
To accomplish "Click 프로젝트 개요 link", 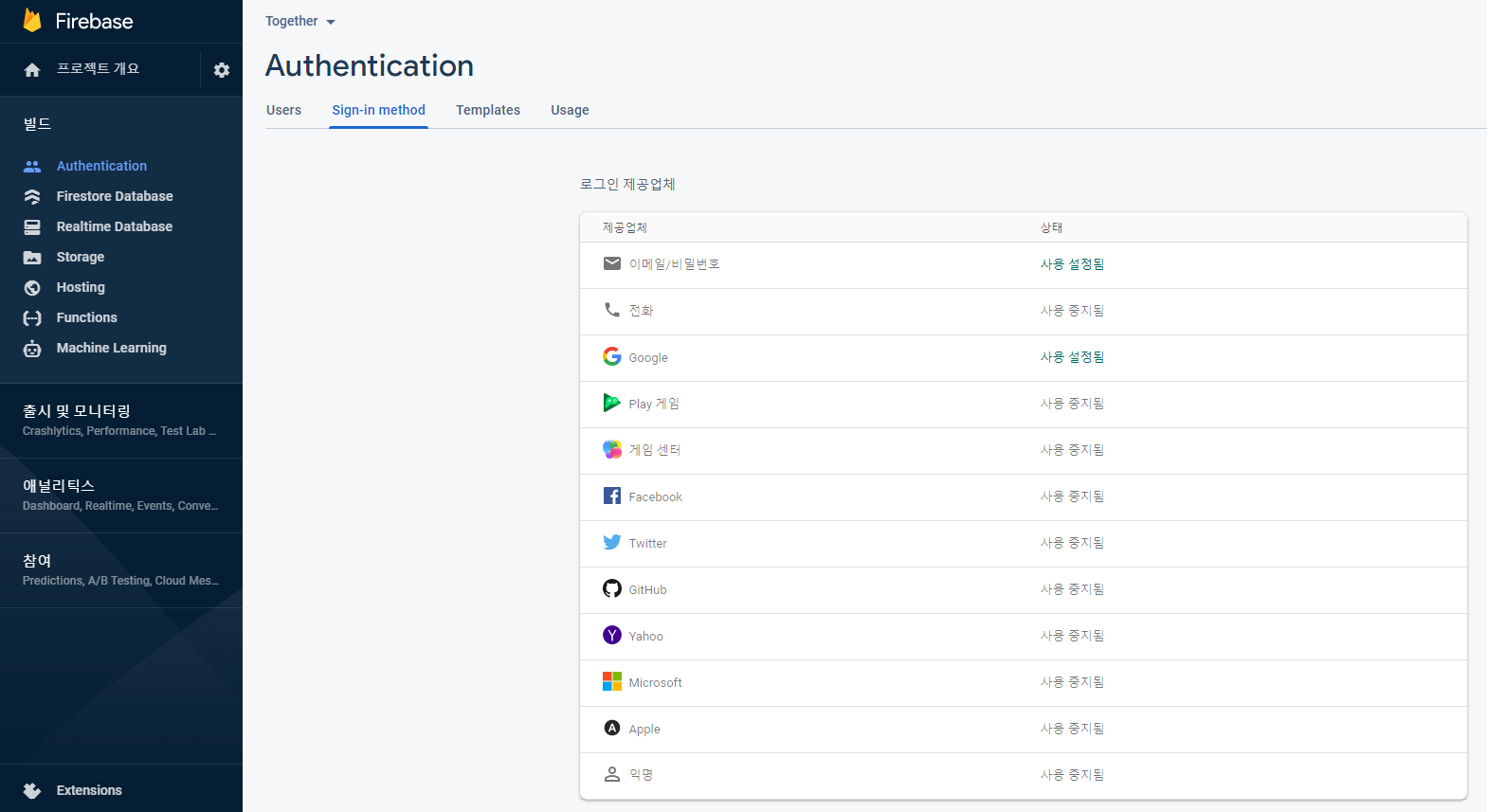I will (98, 69).
